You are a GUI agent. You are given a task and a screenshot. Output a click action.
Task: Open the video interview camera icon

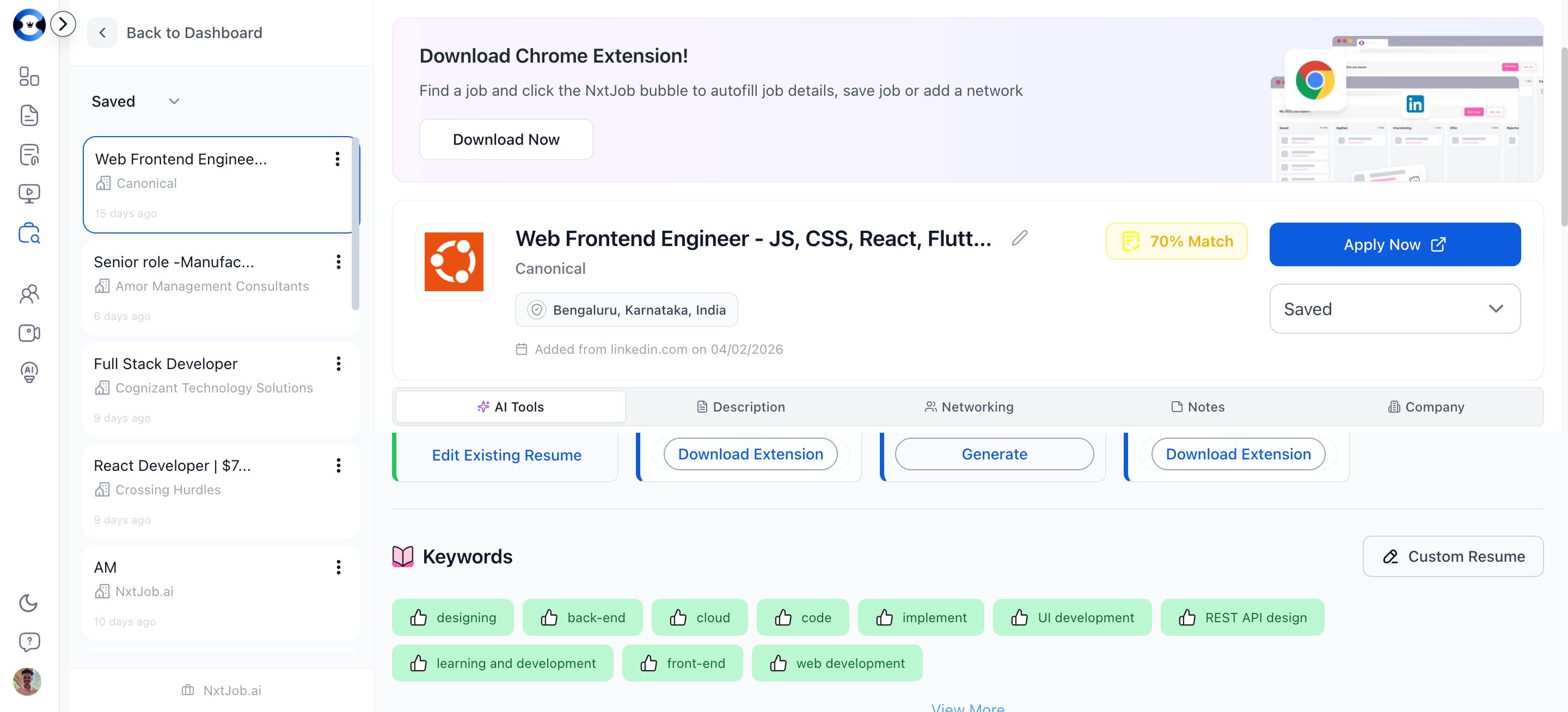pyautogui.click(x=29, y=333)
